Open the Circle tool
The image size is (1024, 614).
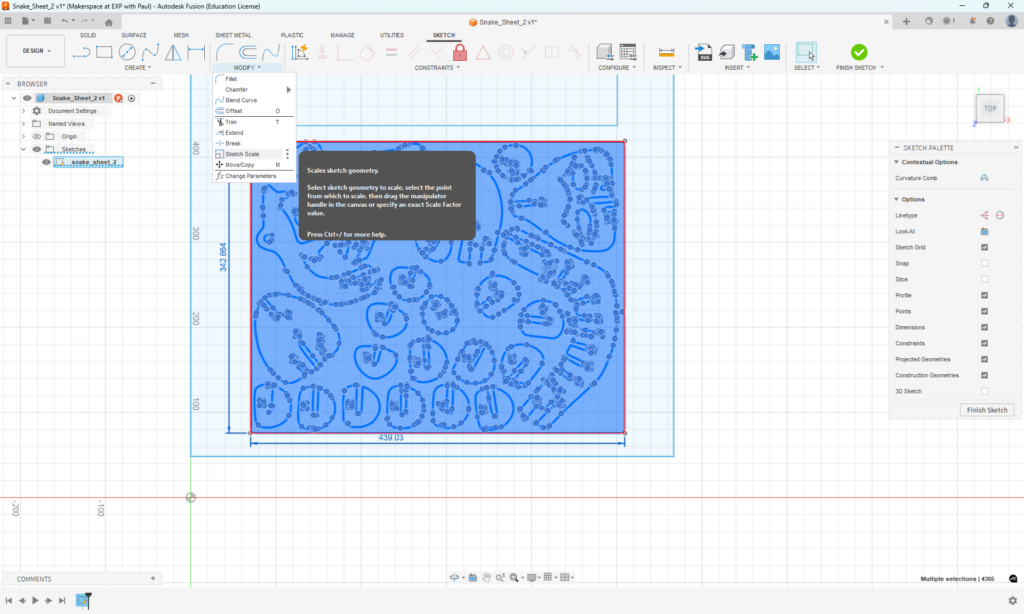point(128,53)
